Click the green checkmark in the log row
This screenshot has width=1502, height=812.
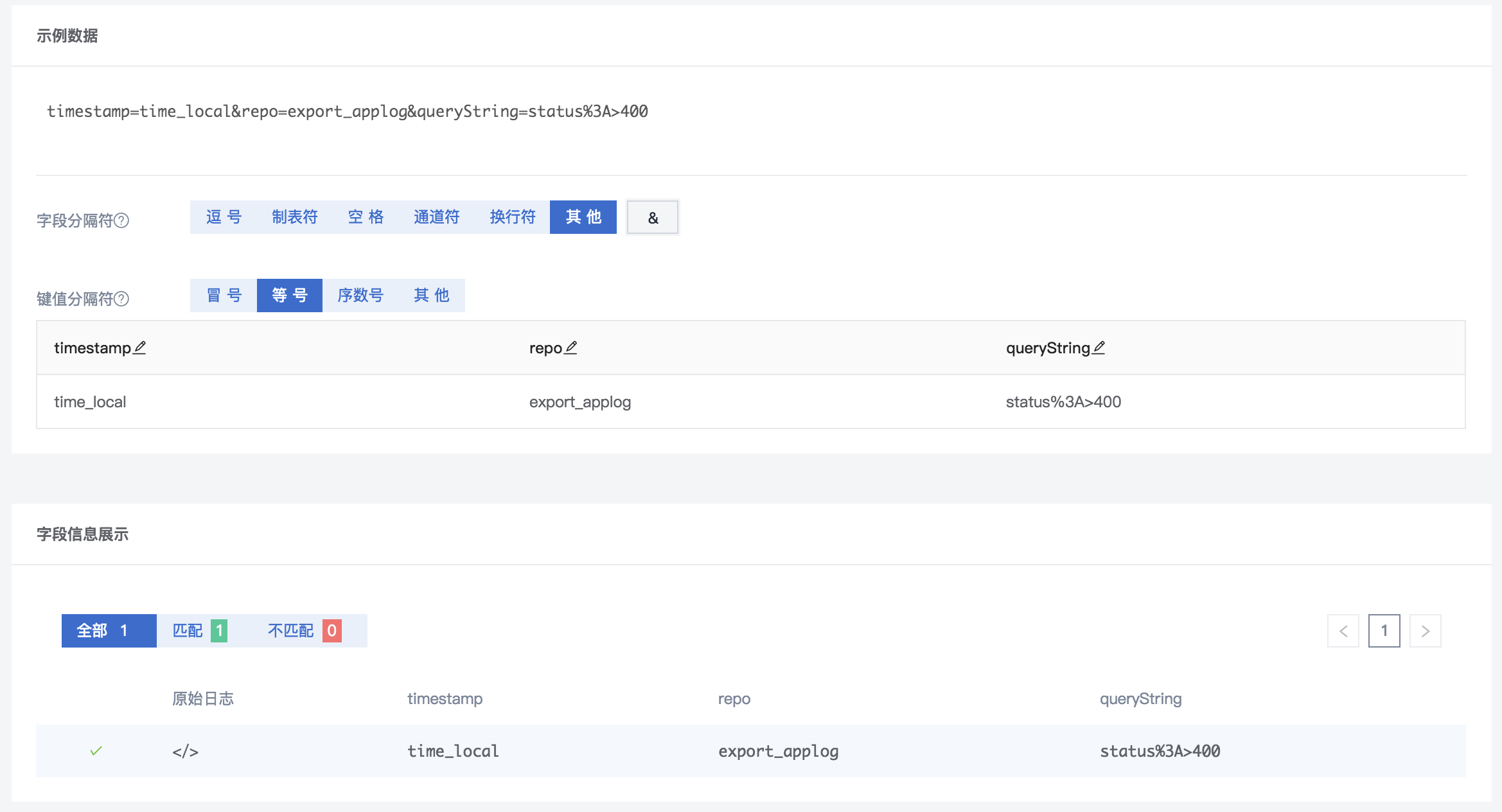coord(96,750)
